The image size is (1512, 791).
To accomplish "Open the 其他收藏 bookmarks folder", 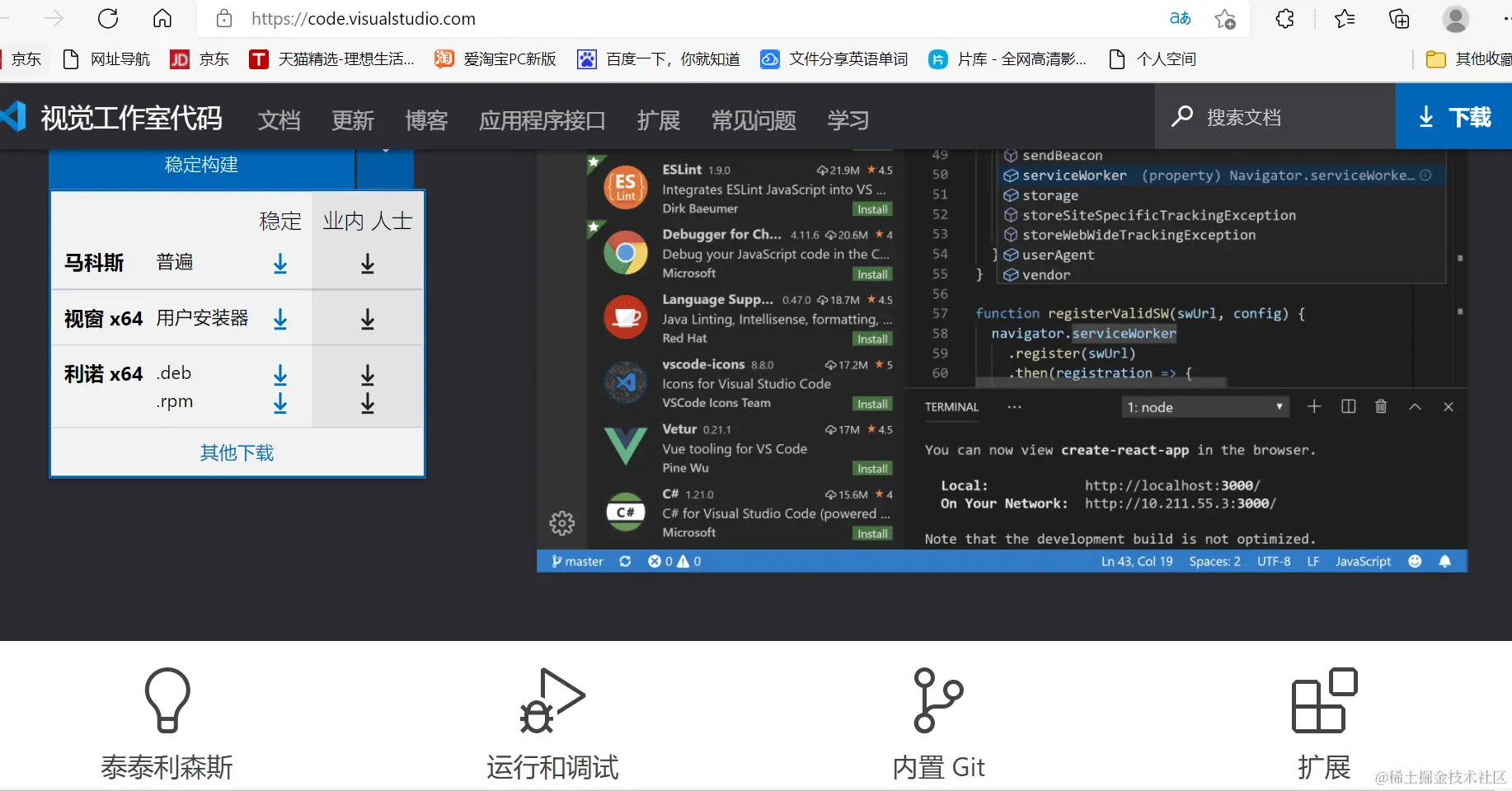I will pyautogui.click(x=1469, y=59).
